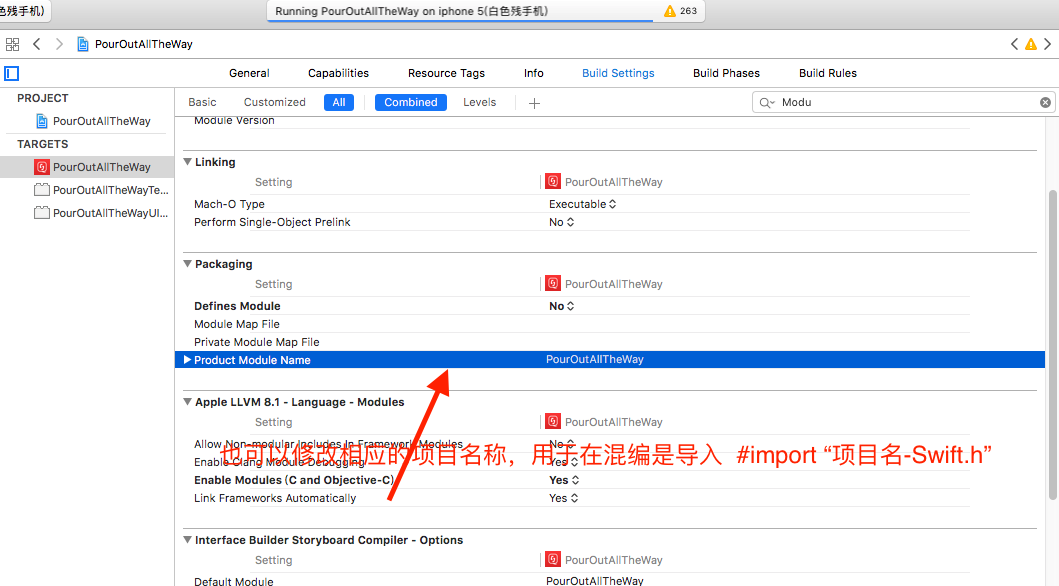Collapse the Packaging section

coord(188,264)
